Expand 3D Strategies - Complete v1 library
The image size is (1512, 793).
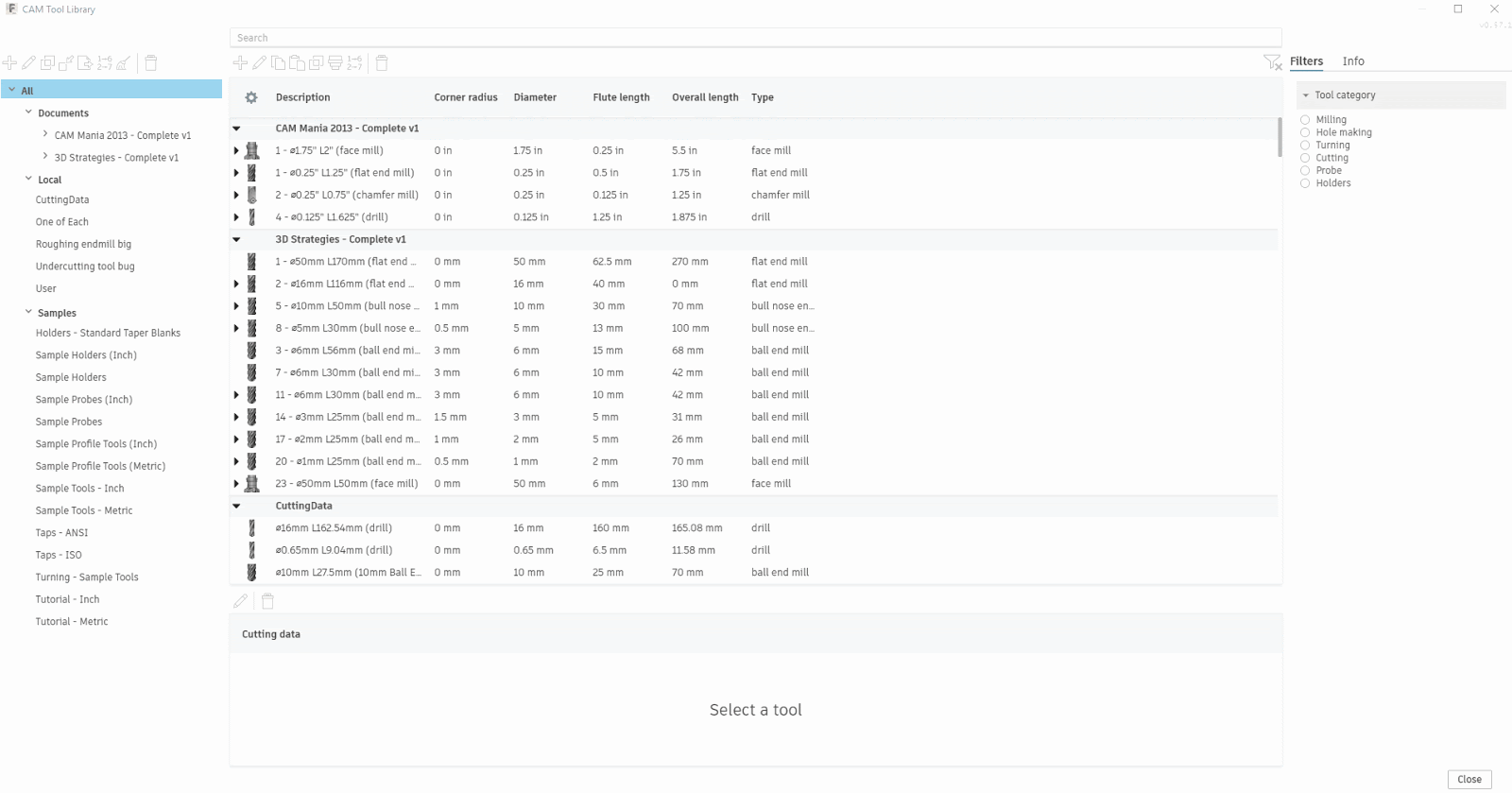tap(45, 157)
